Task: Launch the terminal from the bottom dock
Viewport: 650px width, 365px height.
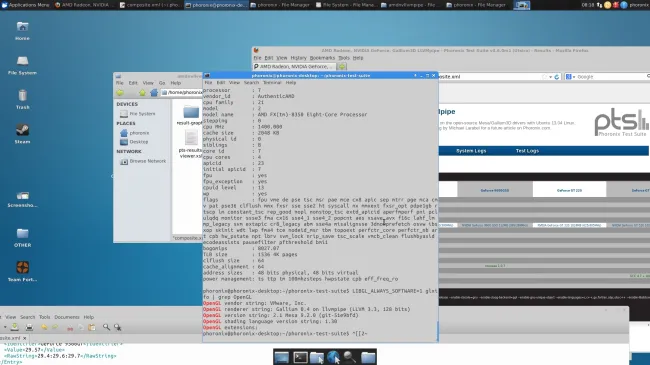Action: click(300, 357)
